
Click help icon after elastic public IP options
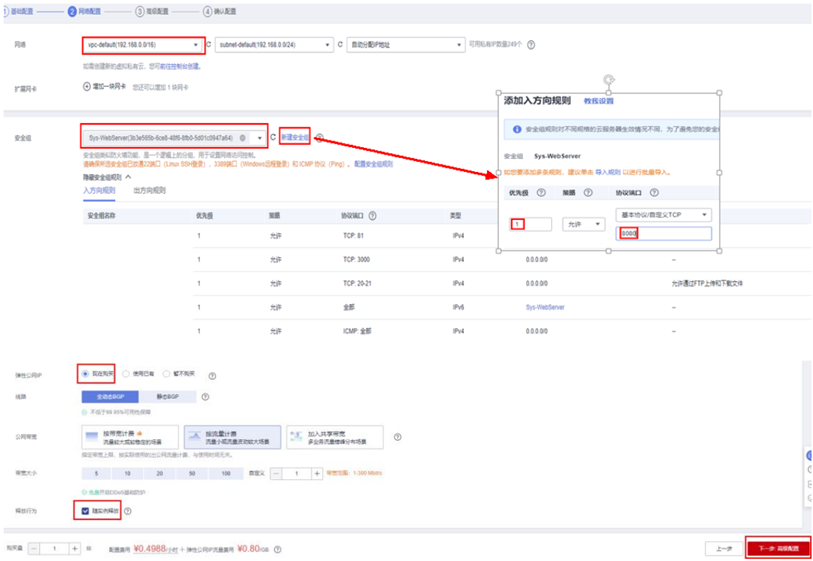(212, 376)
